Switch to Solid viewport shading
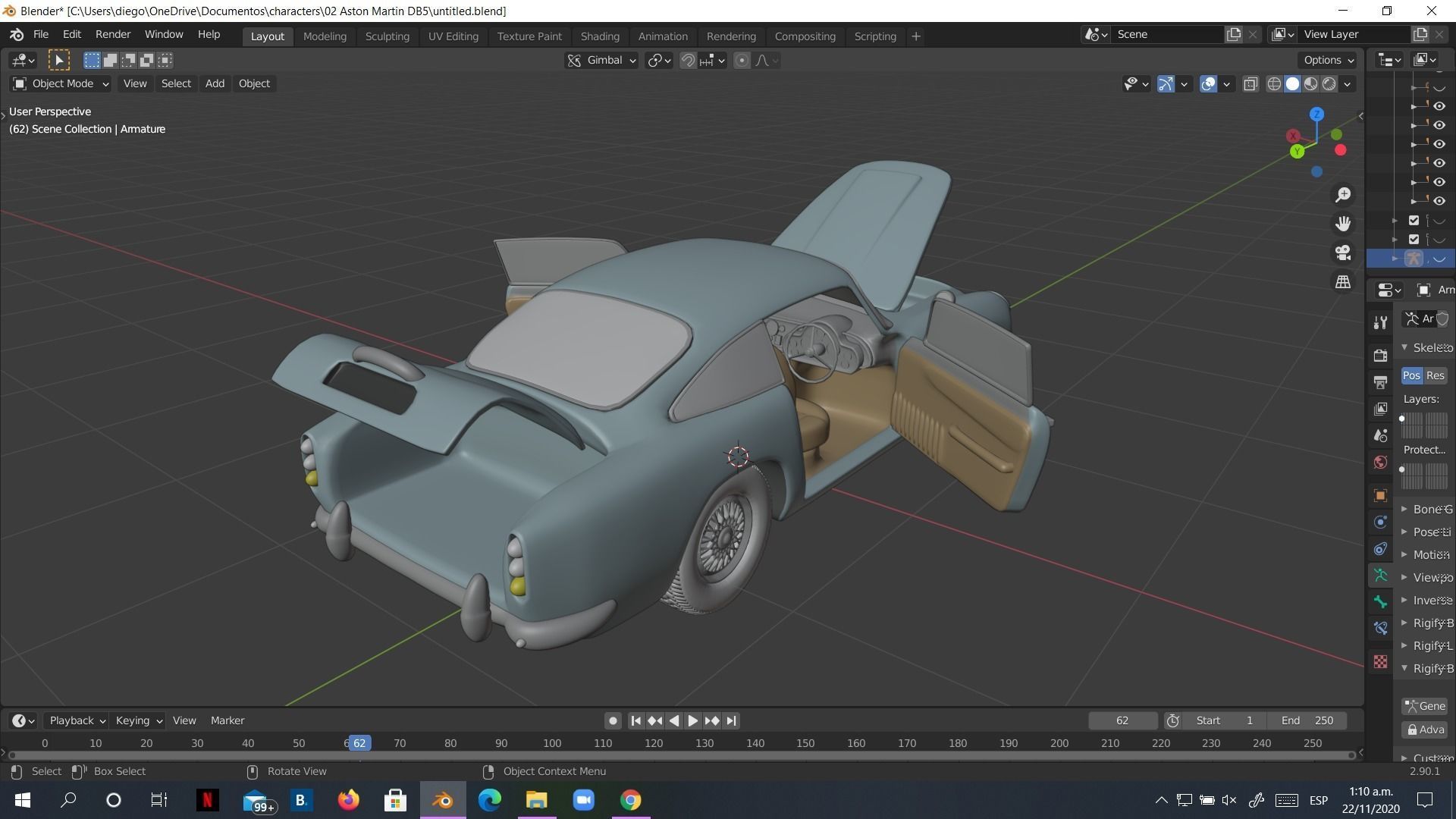Viewport: 1456px width, 819px height. 1293,84
